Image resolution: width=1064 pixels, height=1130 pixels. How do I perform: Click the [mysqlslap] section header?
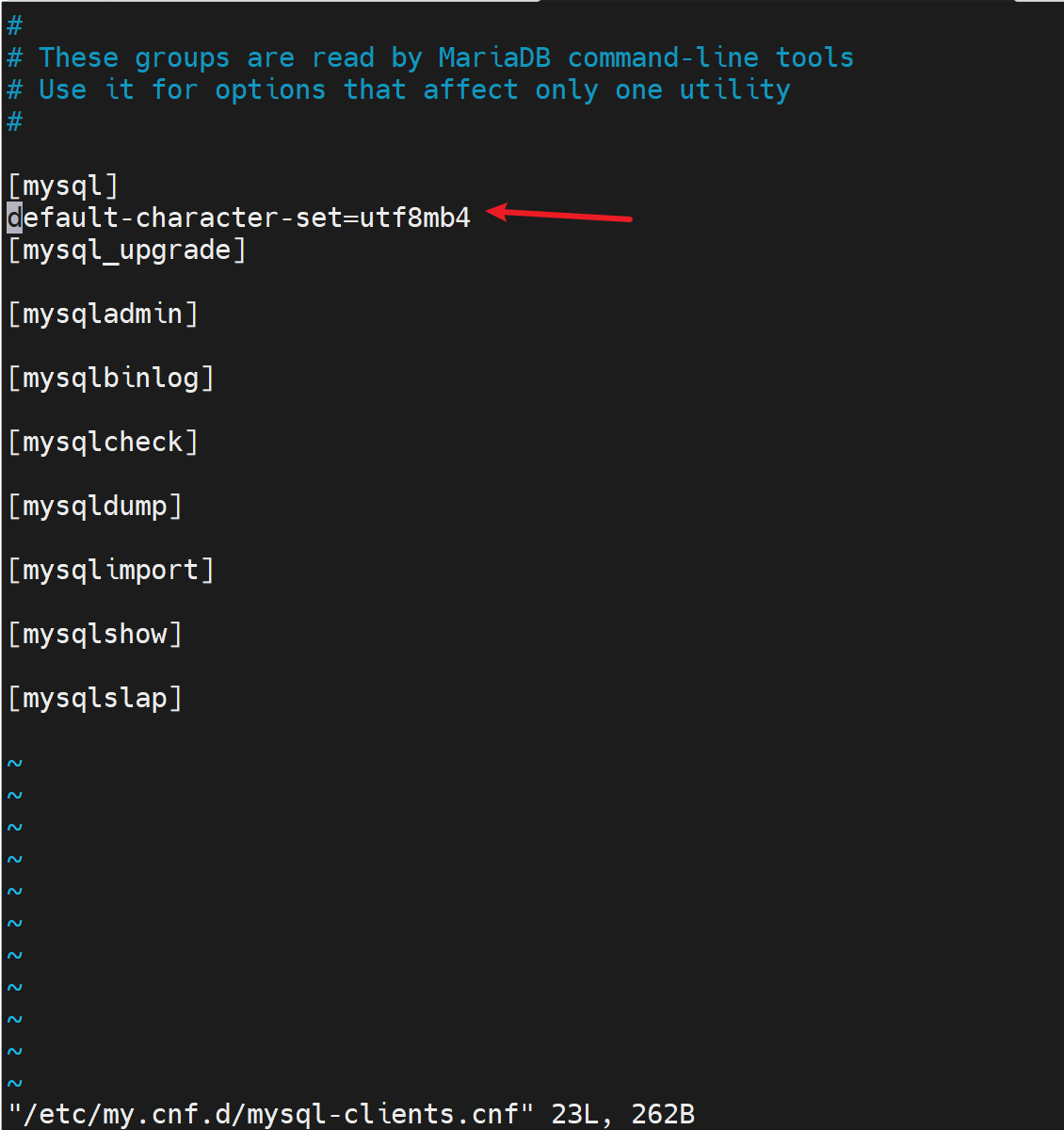tap(95, 698)
